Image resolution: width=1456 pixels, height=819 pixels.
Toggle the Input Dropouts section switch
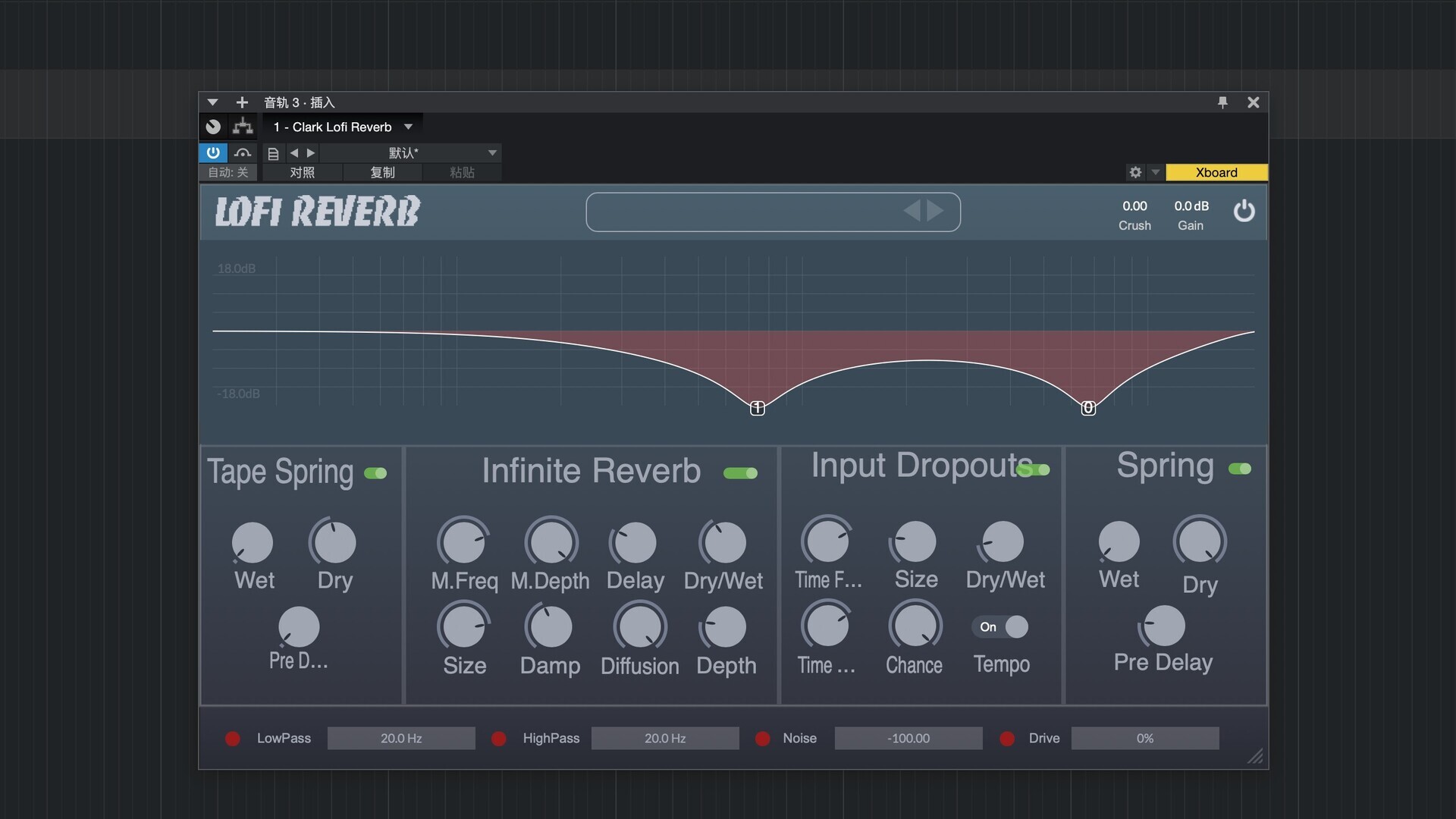(1034, 469)
